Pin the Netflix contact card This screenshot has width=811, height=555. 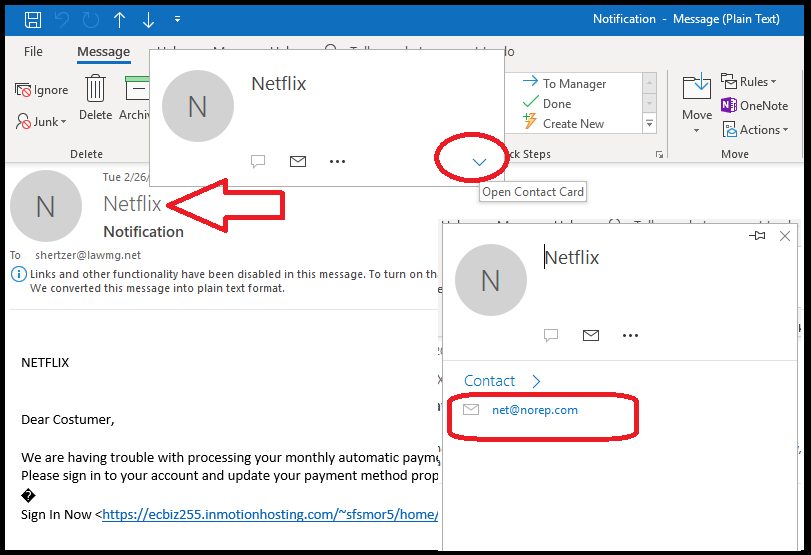[757, 236]
